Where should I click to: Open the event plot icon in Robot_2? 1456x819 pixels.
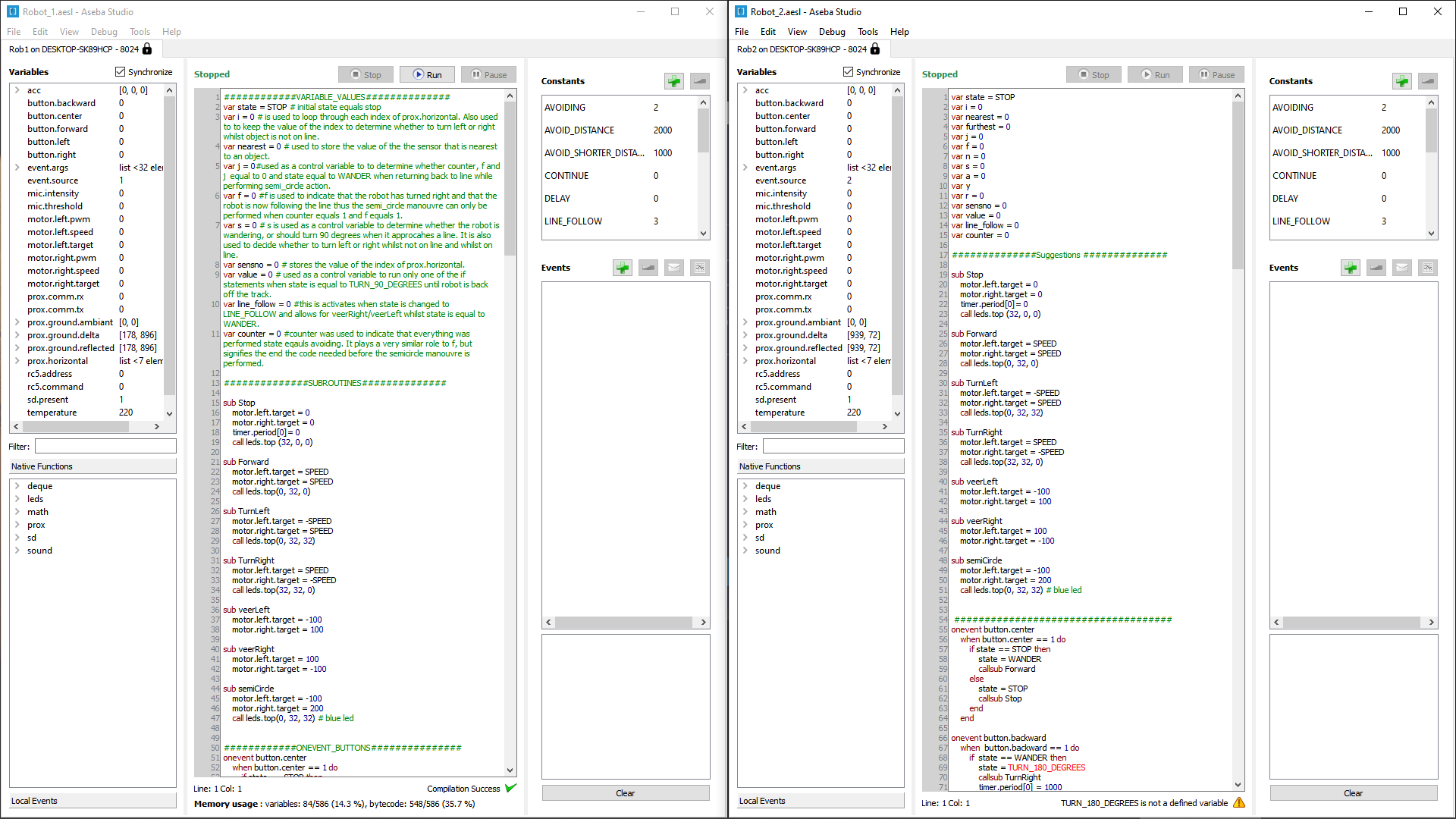click(x=1428, y=268)
